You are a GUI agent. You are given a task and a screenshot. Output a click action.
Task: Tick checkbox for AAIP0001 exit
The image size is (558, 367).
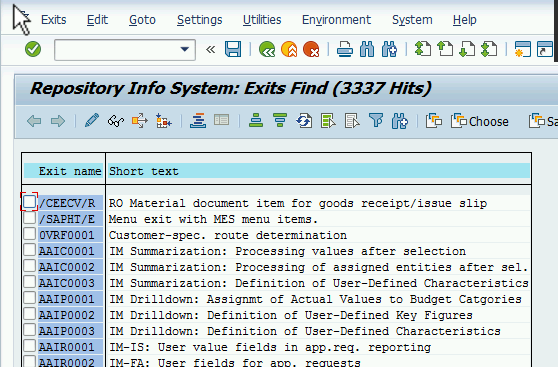(x=29, y=298)
